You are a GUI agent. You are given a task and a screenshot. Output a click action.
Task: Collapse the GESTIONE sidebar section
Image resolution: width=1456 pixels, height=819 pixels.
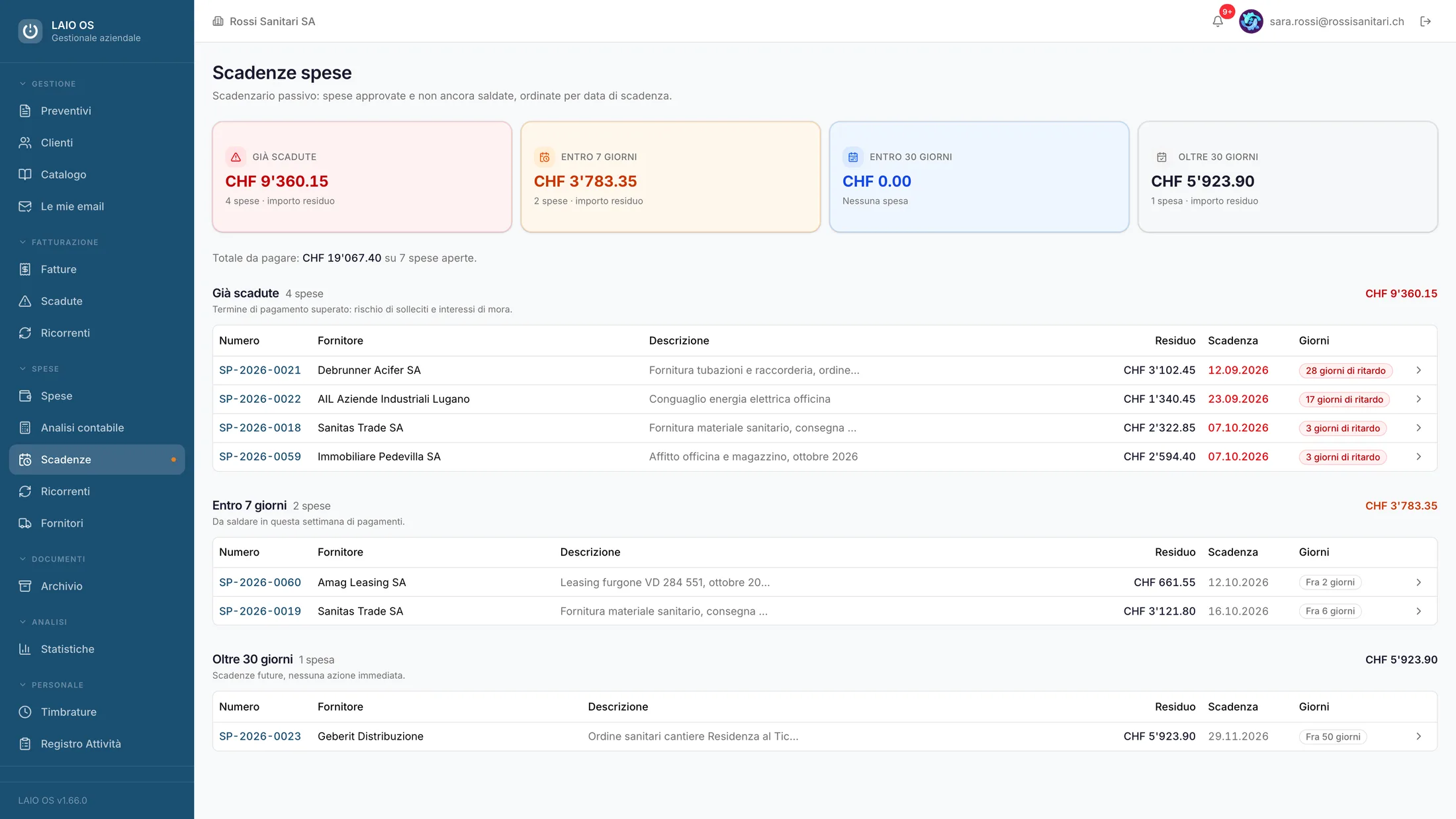coord(48,84)
